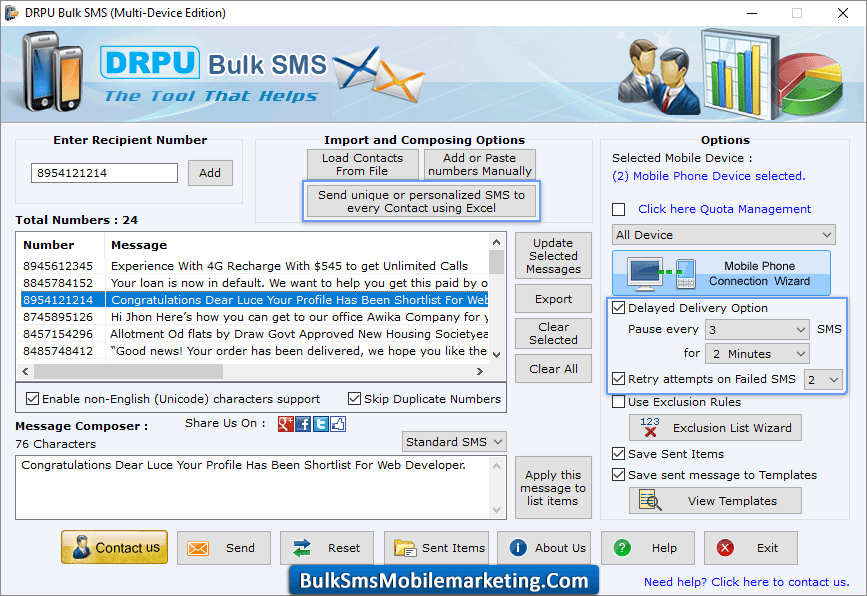This screenshot has height=596, width=867.
Task: Enable Use Exclusion Rules checkbox
Action: pos(619,402)
